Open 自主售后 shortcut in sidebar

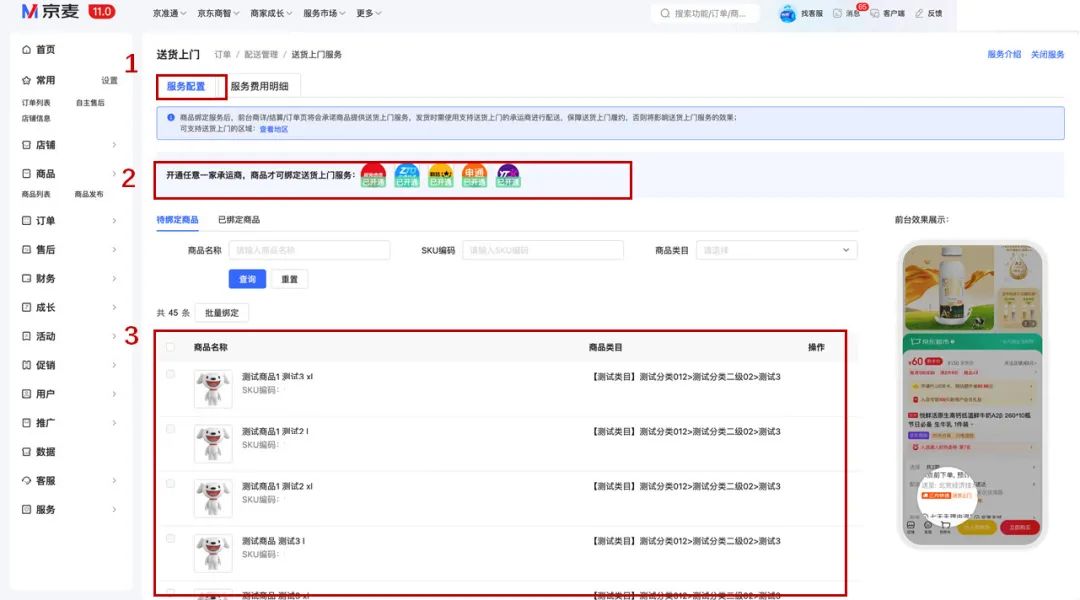(x=90, y=103)
